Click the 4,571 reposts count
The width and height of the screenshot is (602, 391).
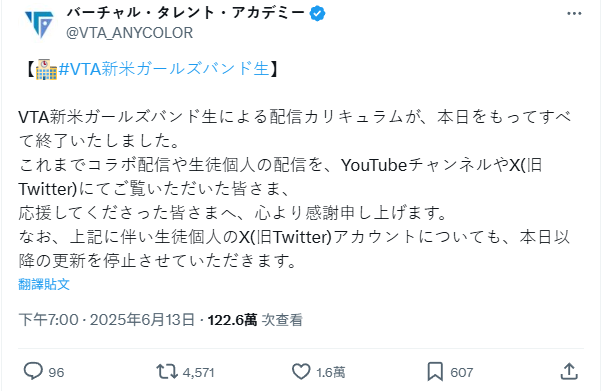click(198, 373)
